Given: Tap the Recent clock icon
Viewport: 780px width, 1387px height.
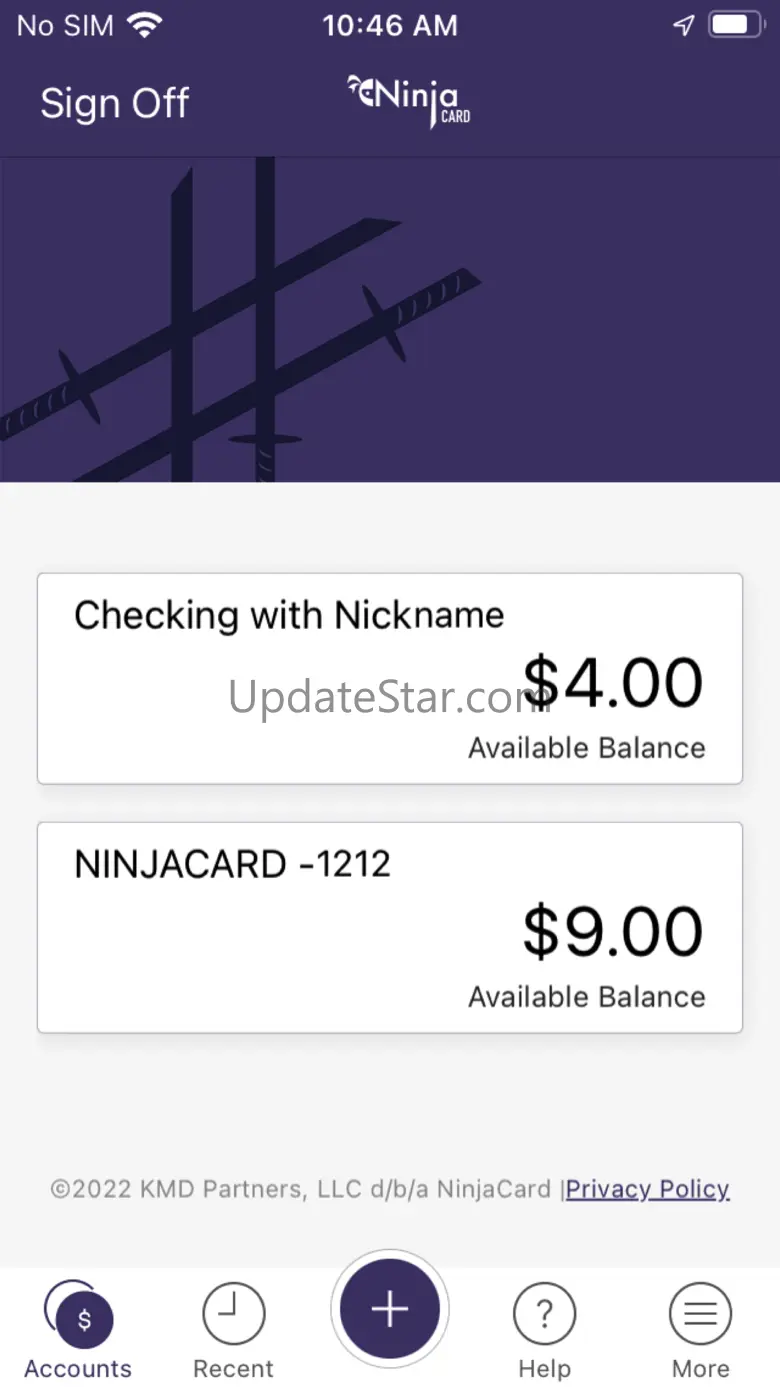Looking at the screenshot, I should [x=234, y=1315].
